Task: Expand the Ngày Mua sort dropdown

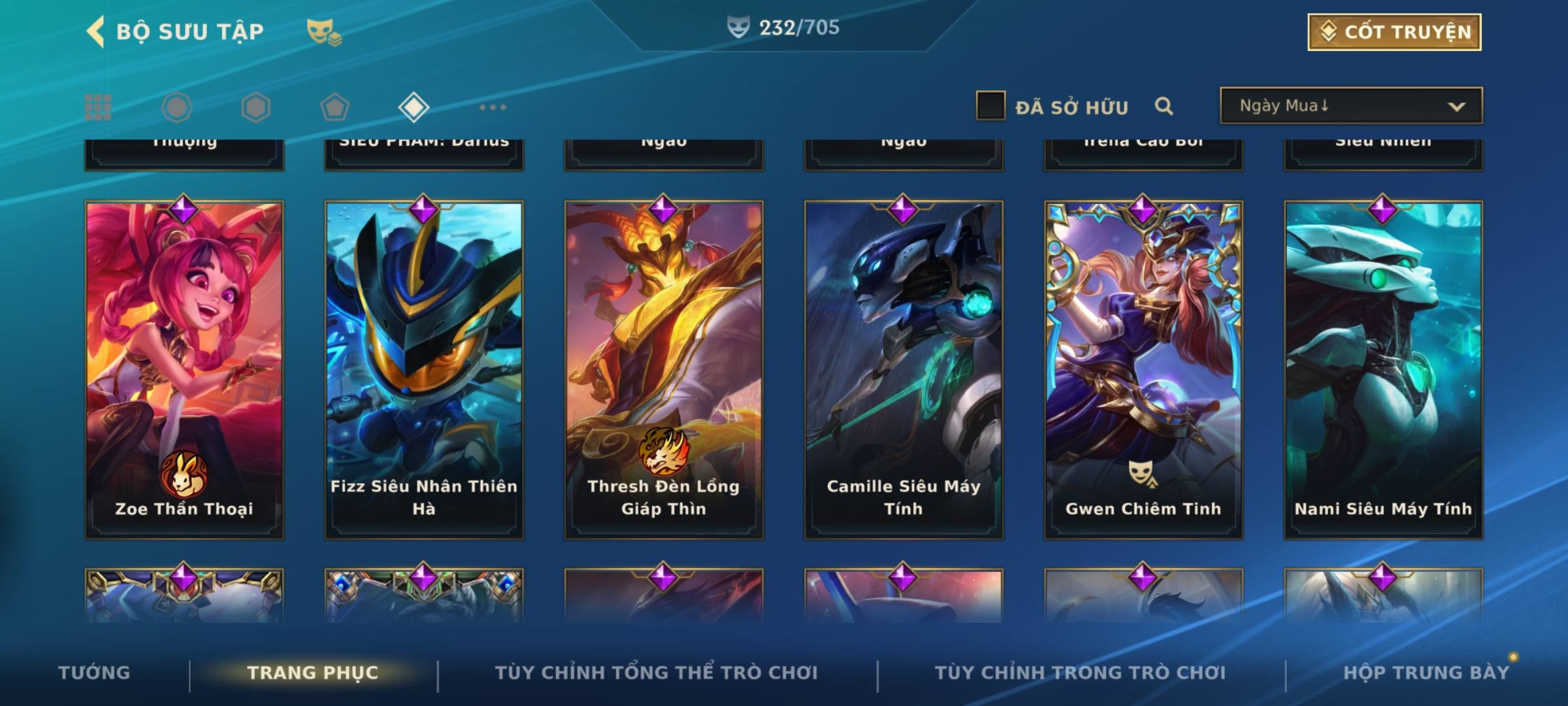Action: click(1351, 106)
